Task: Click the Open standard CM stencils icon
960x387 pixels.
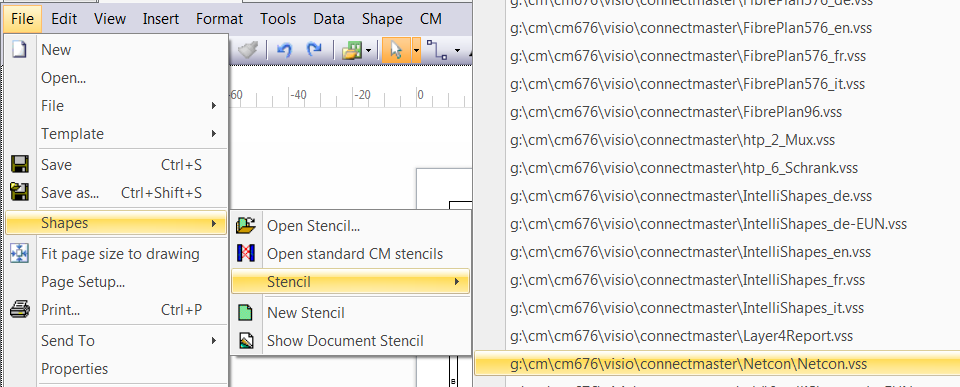Action: 246,253
